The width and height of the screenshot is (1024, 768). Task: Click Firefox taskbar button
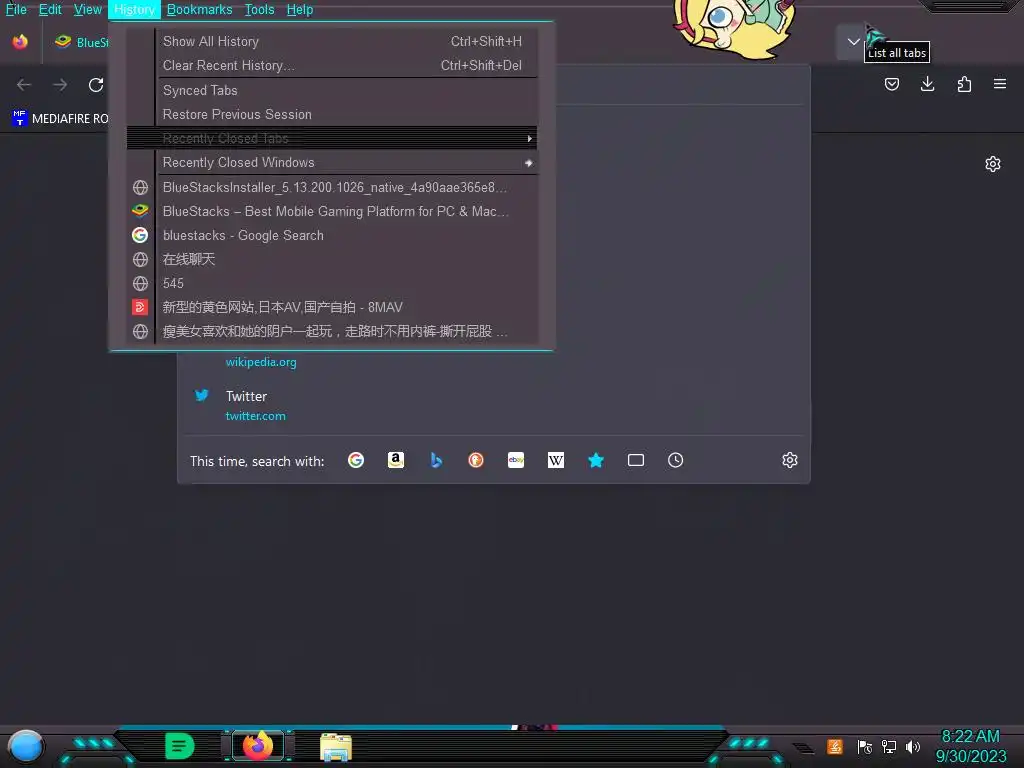(x=257, y=746)
